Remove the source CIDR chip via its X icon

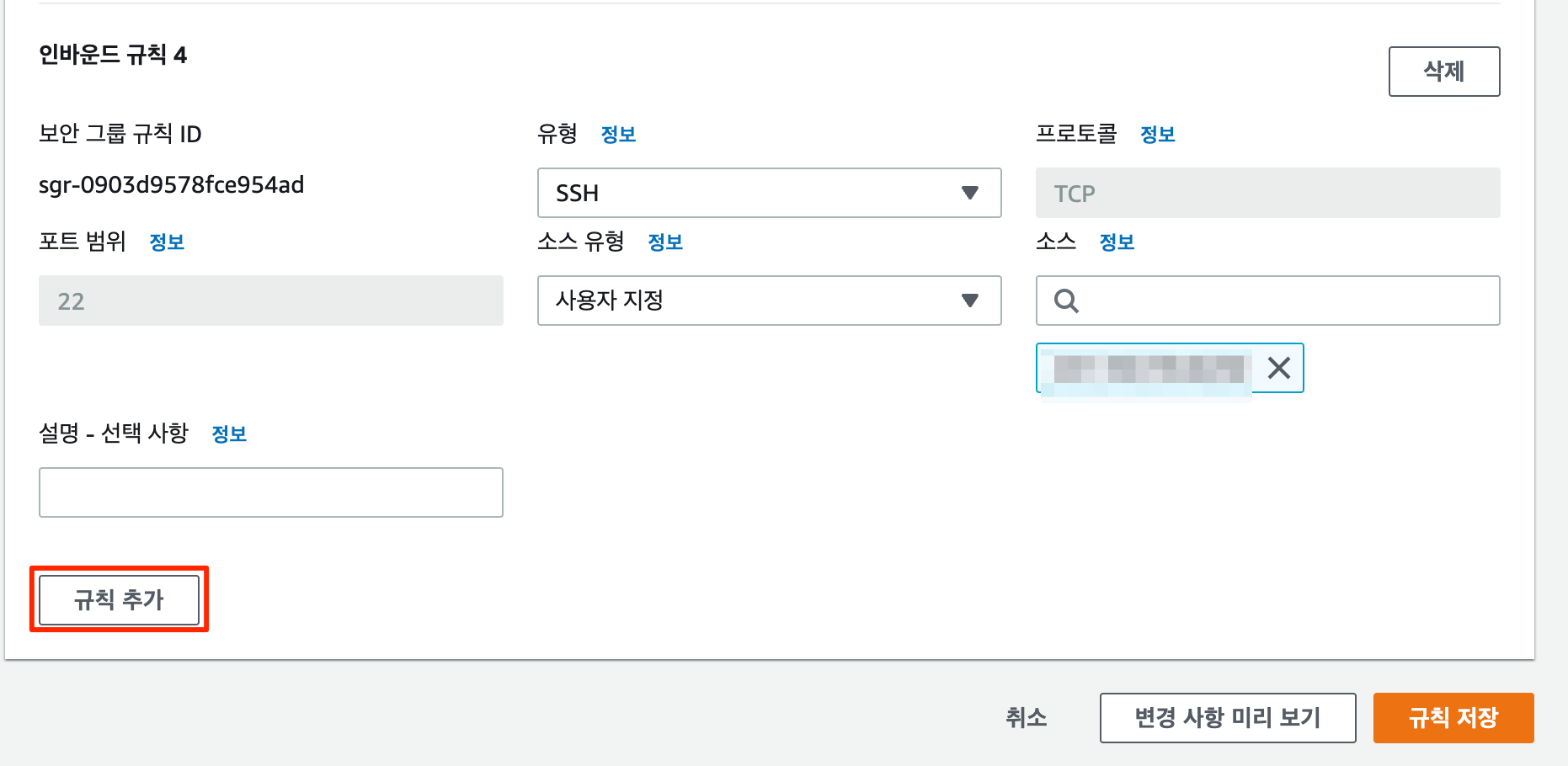[x=1279, y=368]
